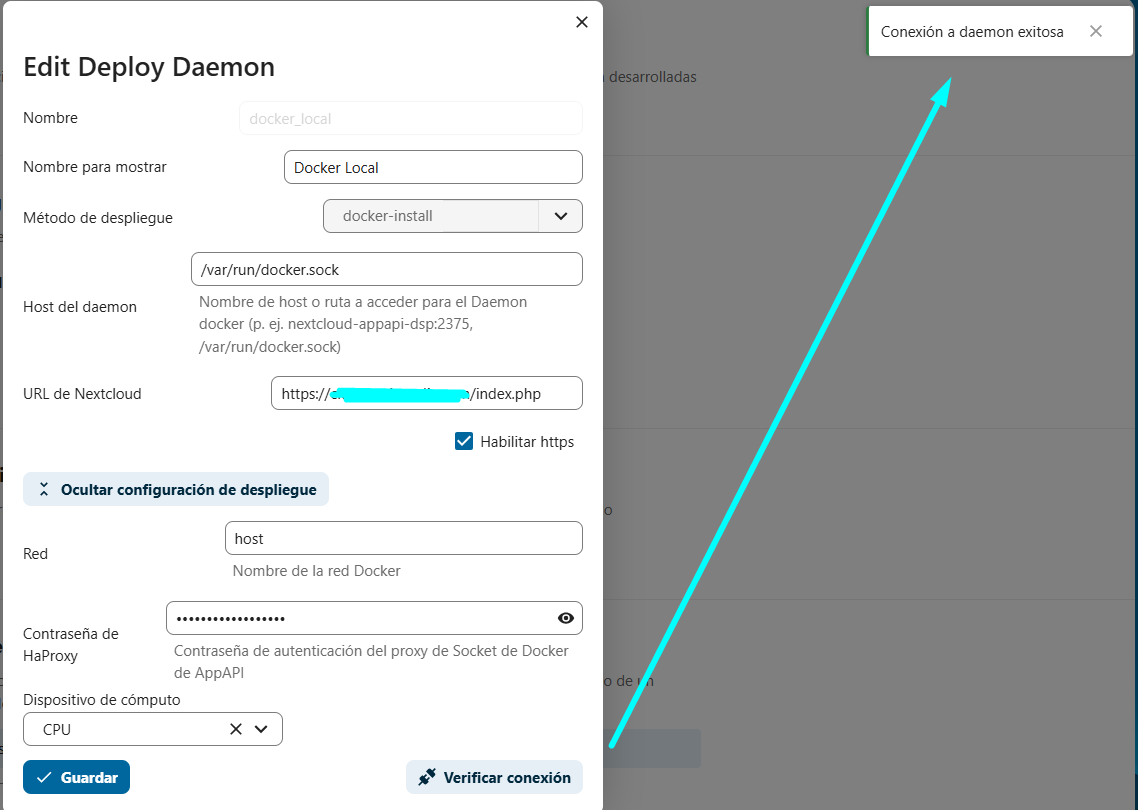Image resolution: width=1138 pixels, height=810 pixels.
Task: Collapse section with Ocultar configuración de despliegue
Action: 176,489
